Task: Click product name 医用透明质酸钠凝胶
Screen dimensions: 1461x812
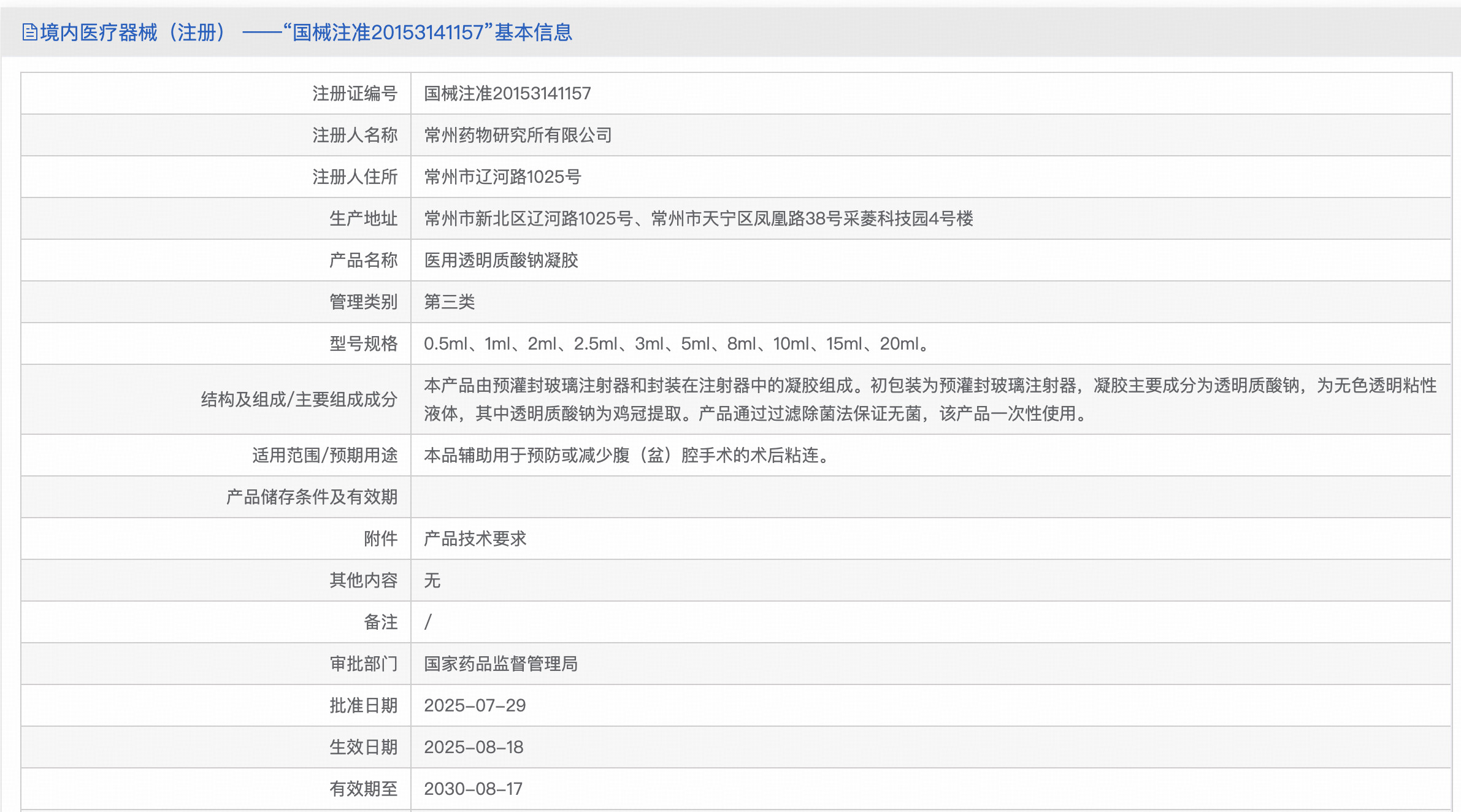Action: tap(501, 260)
